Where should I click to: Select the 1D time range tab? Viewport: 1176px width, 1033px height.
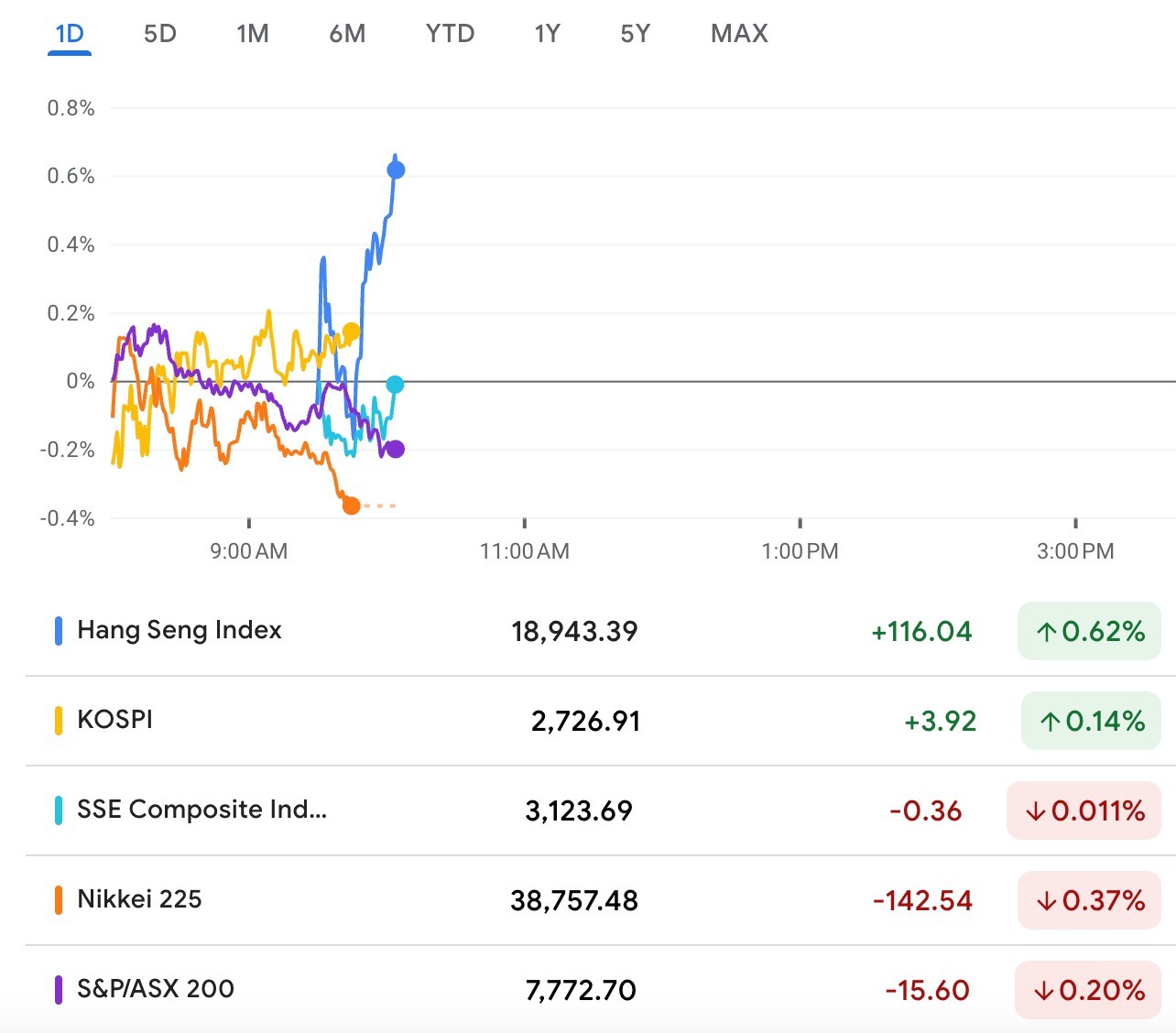(70, 34)
